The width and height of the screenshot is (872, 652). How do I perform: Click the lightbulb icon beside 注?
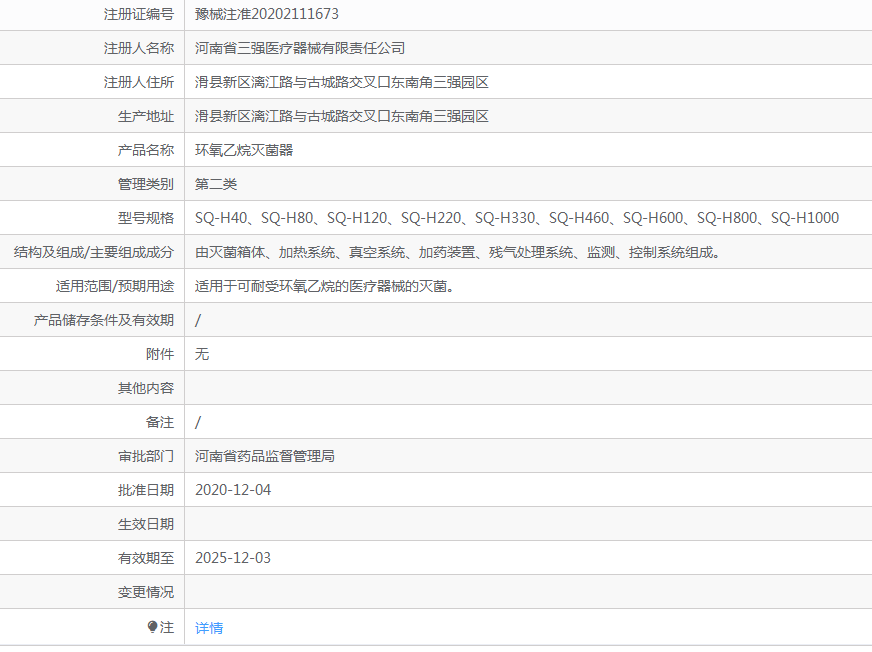152,627
